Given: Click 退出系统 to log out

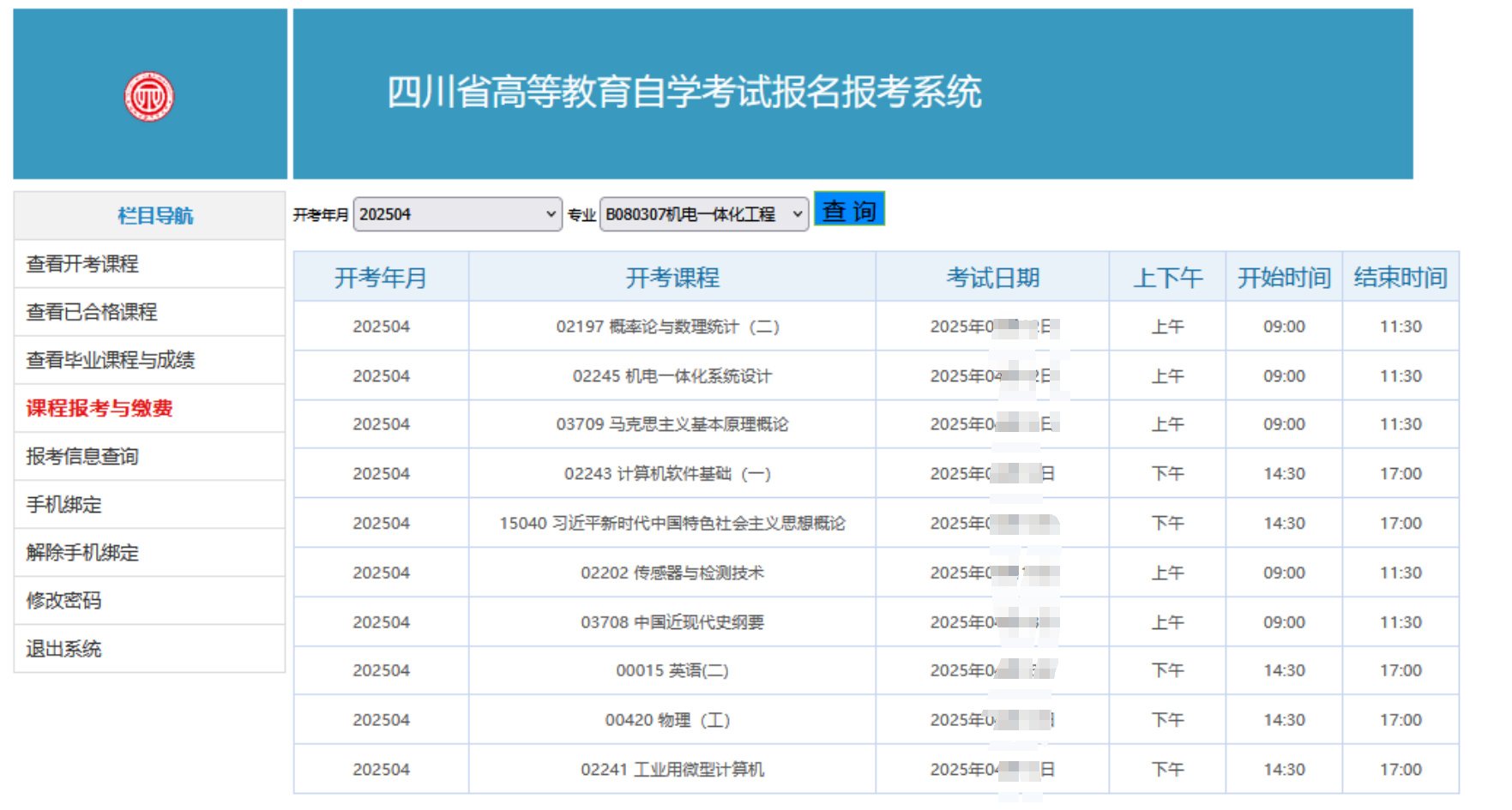Looking at the screenshot, I should tap(64, 649).
